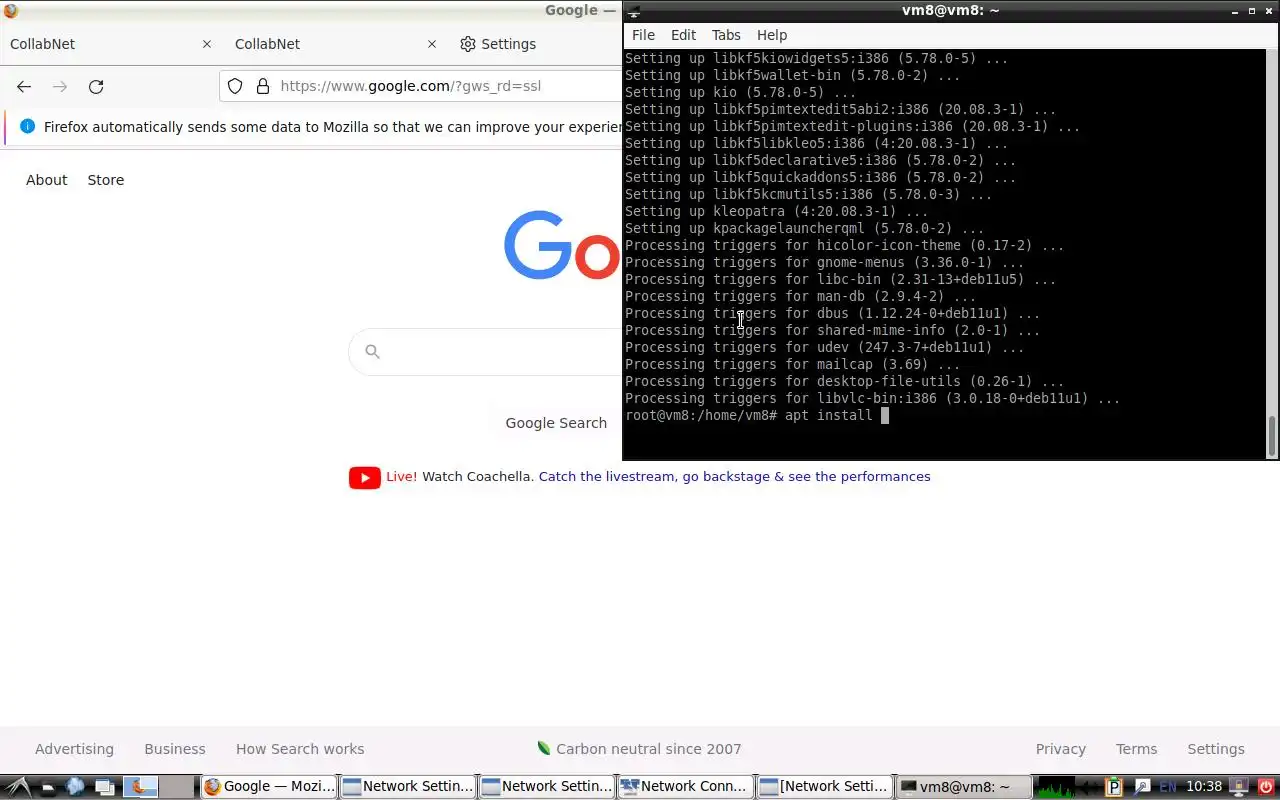
Task: Open the network status tray icon
Action: [x=1239, y=787]
